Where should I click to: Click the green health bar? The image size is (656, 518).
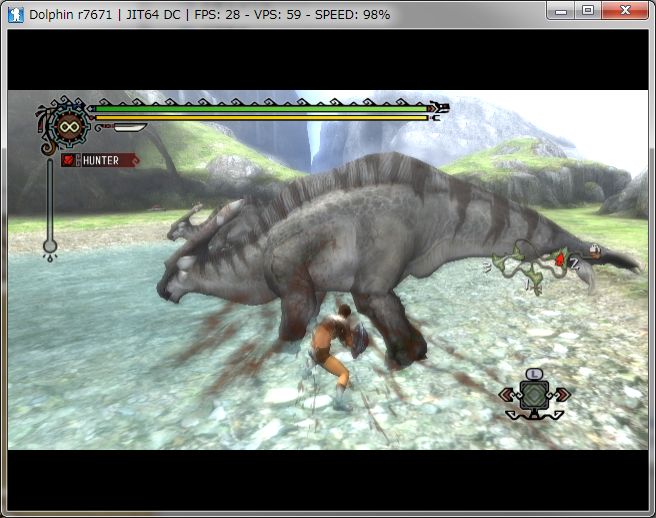point(262,108)
